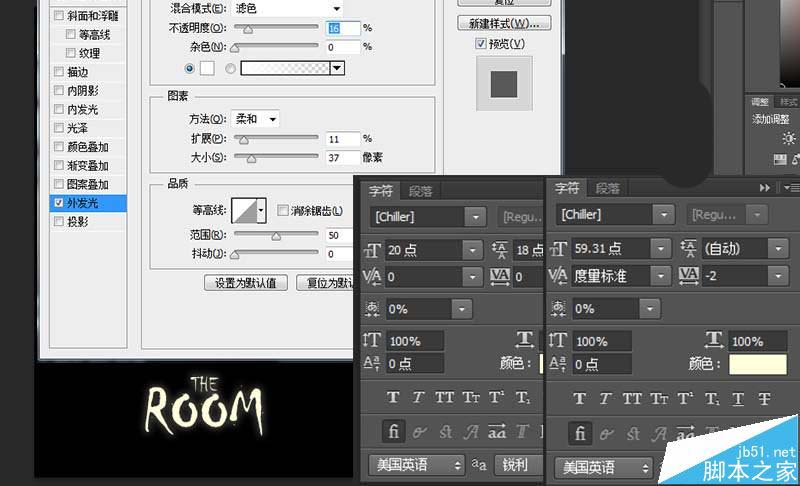Check the 消除锯齿(L) checkbox

pos(283,210)
